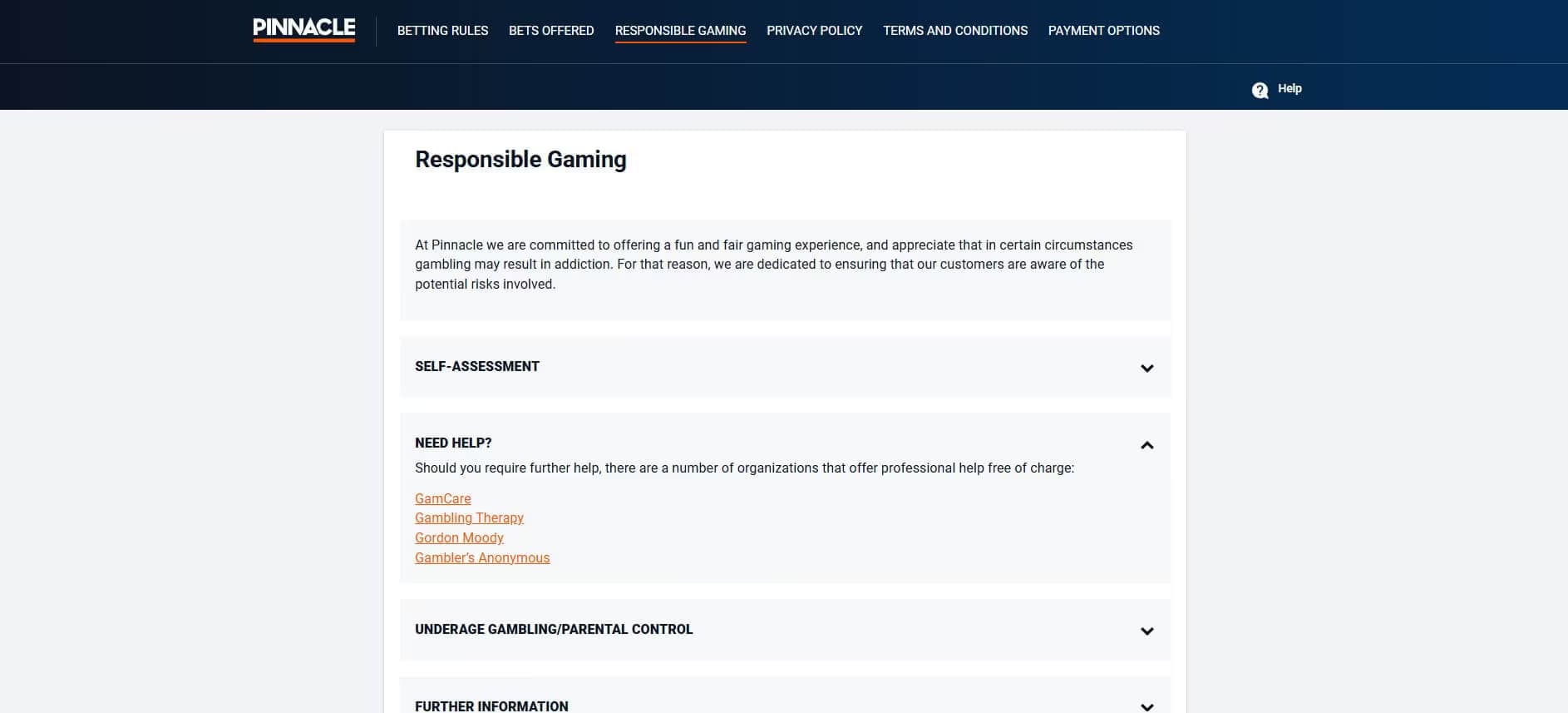Go to Bets Offered page
This screenshot has height=713, width=1568.
(x=551, y=31)
